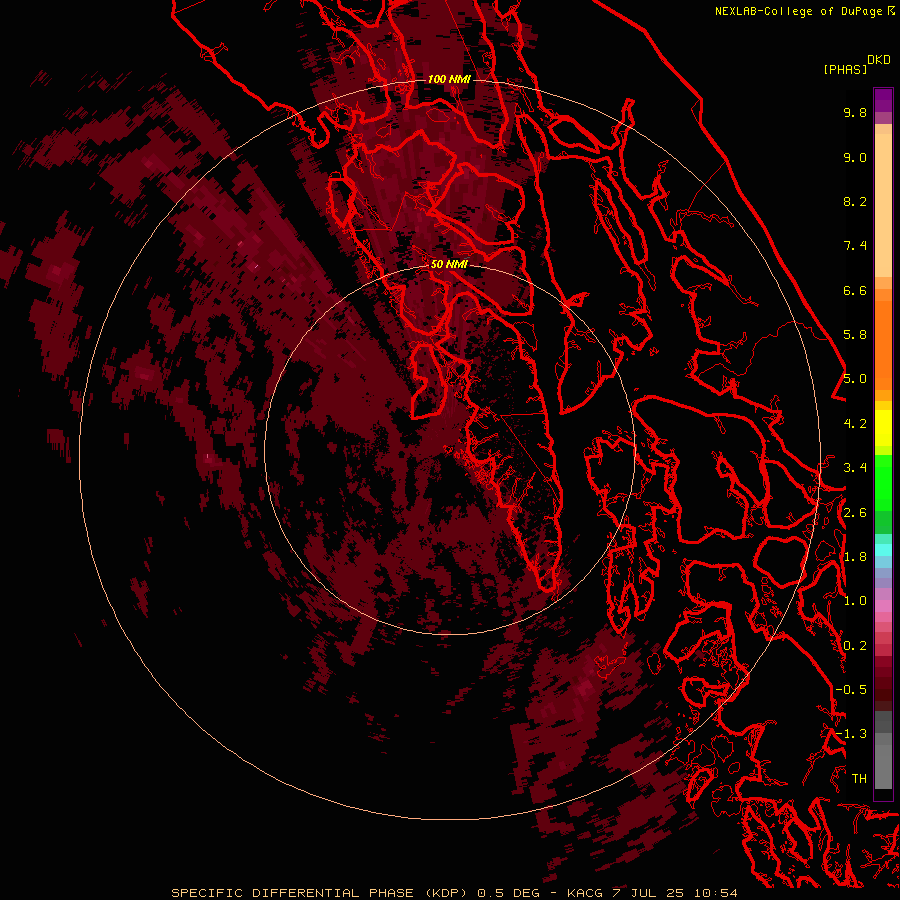The image size is (900, 900).
Task: Click the 9.0 value on the color scale
Action: (855, 157)
